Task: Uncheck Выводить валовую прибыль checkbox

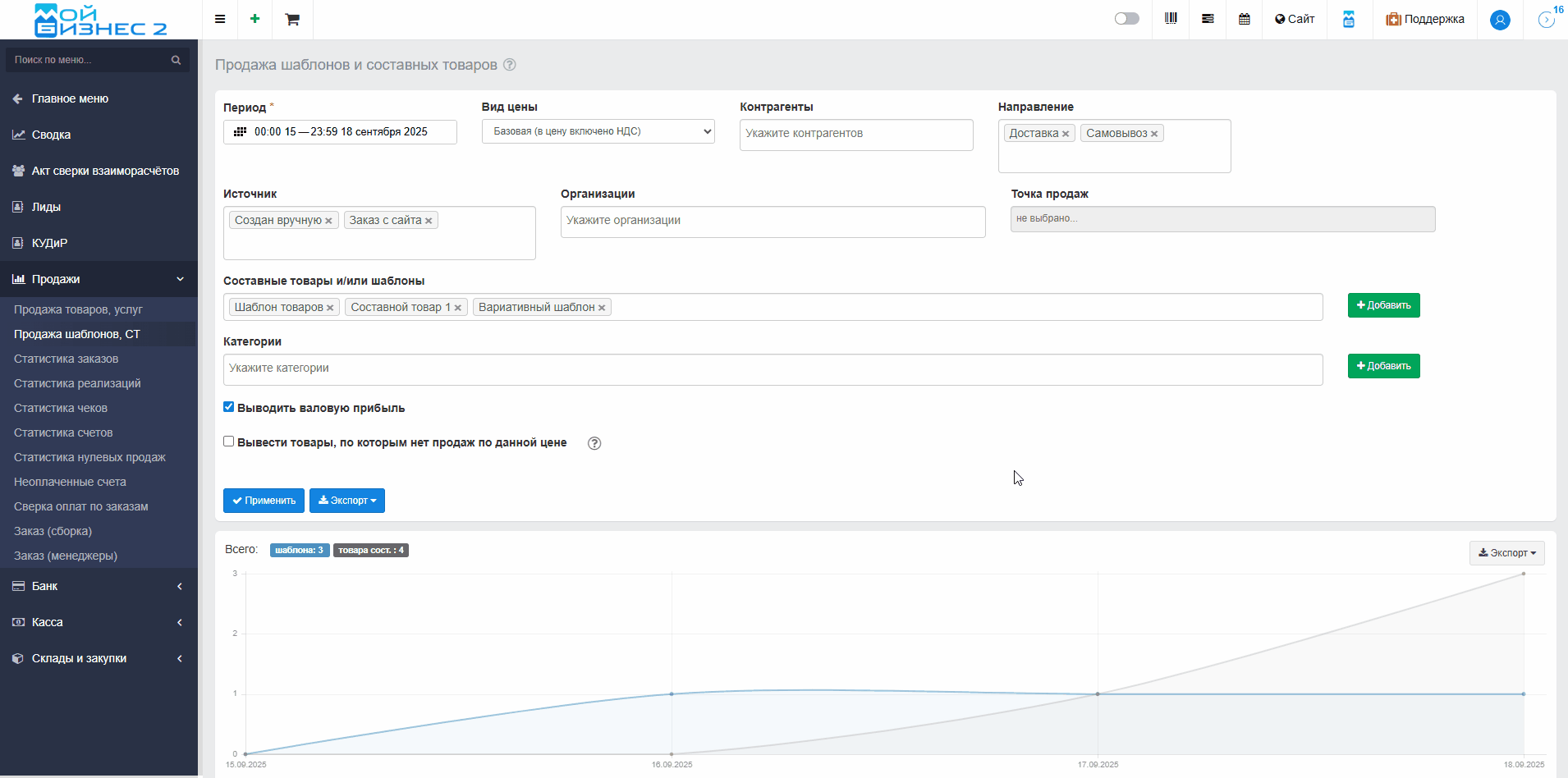Action: (x=229, y=407)
